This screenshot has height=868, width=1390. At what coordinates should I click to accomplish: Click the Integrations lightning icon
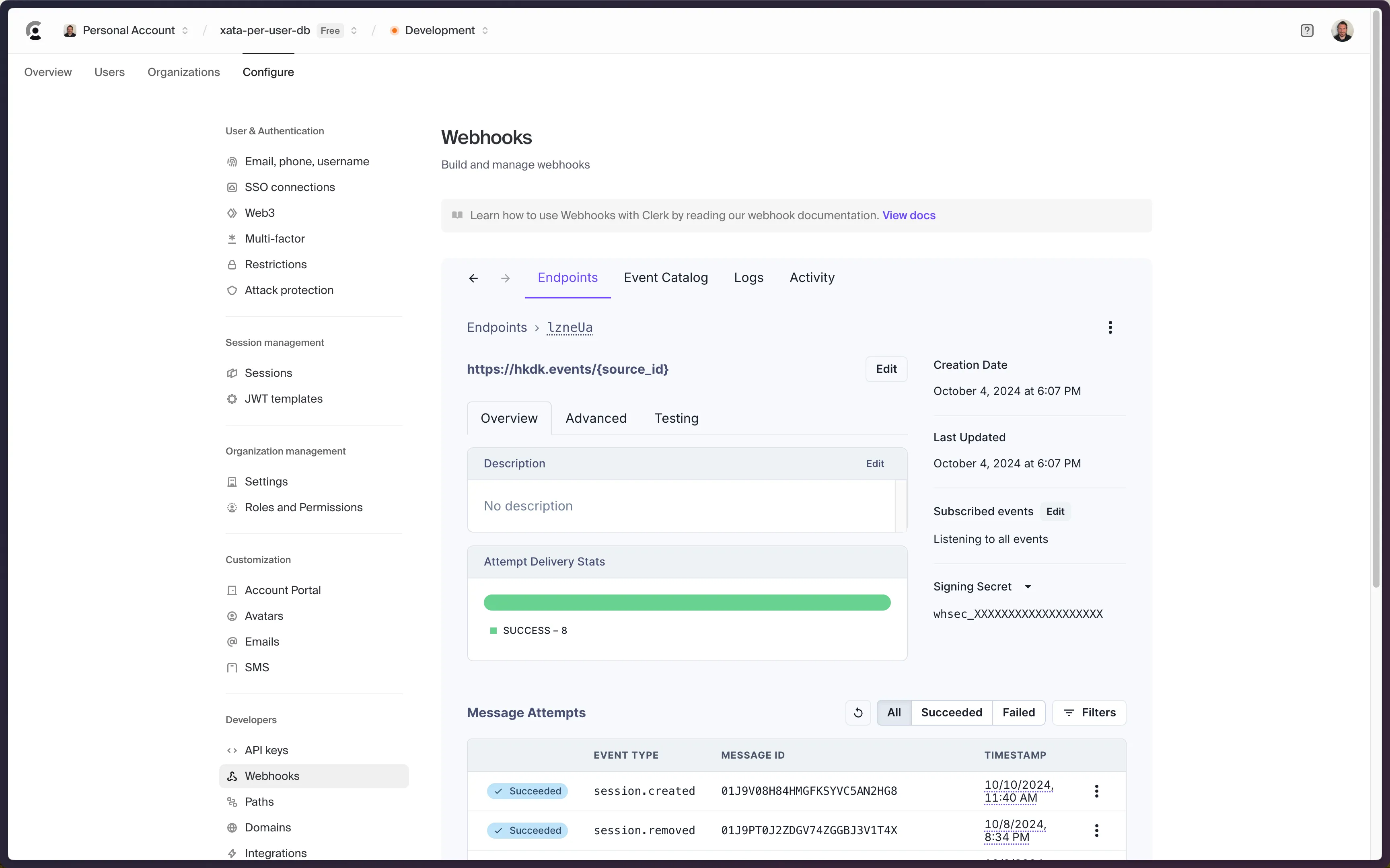(232, 854)
